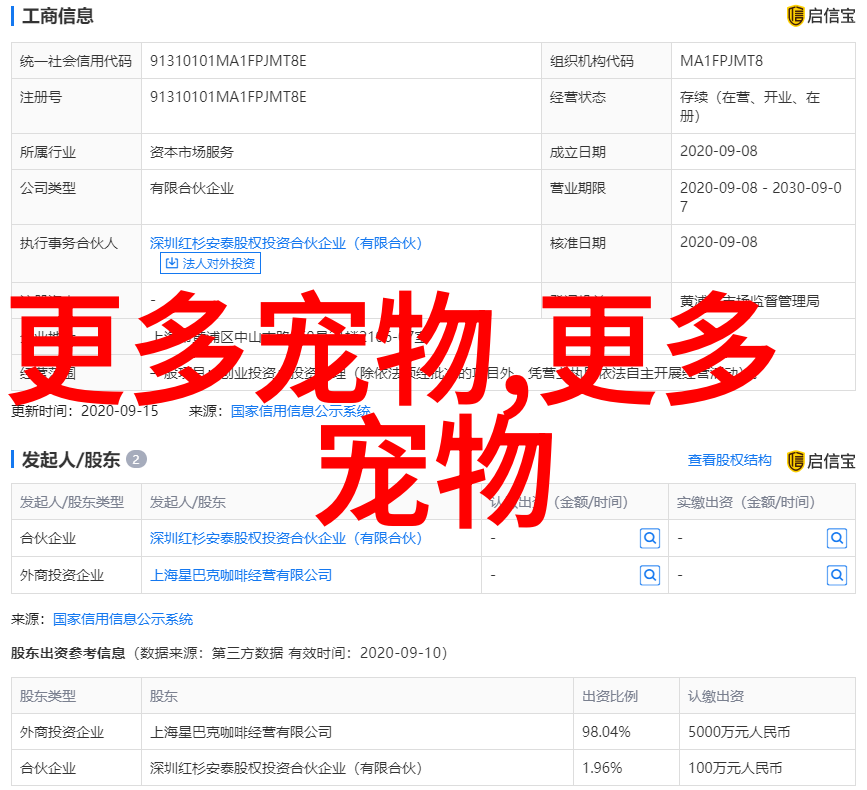Image resolution: width=867 pixels, height=790 pixels.
Task: Open 实缴出资 magnifier in 合伙企业 founder row
Action: coord(837,538)
